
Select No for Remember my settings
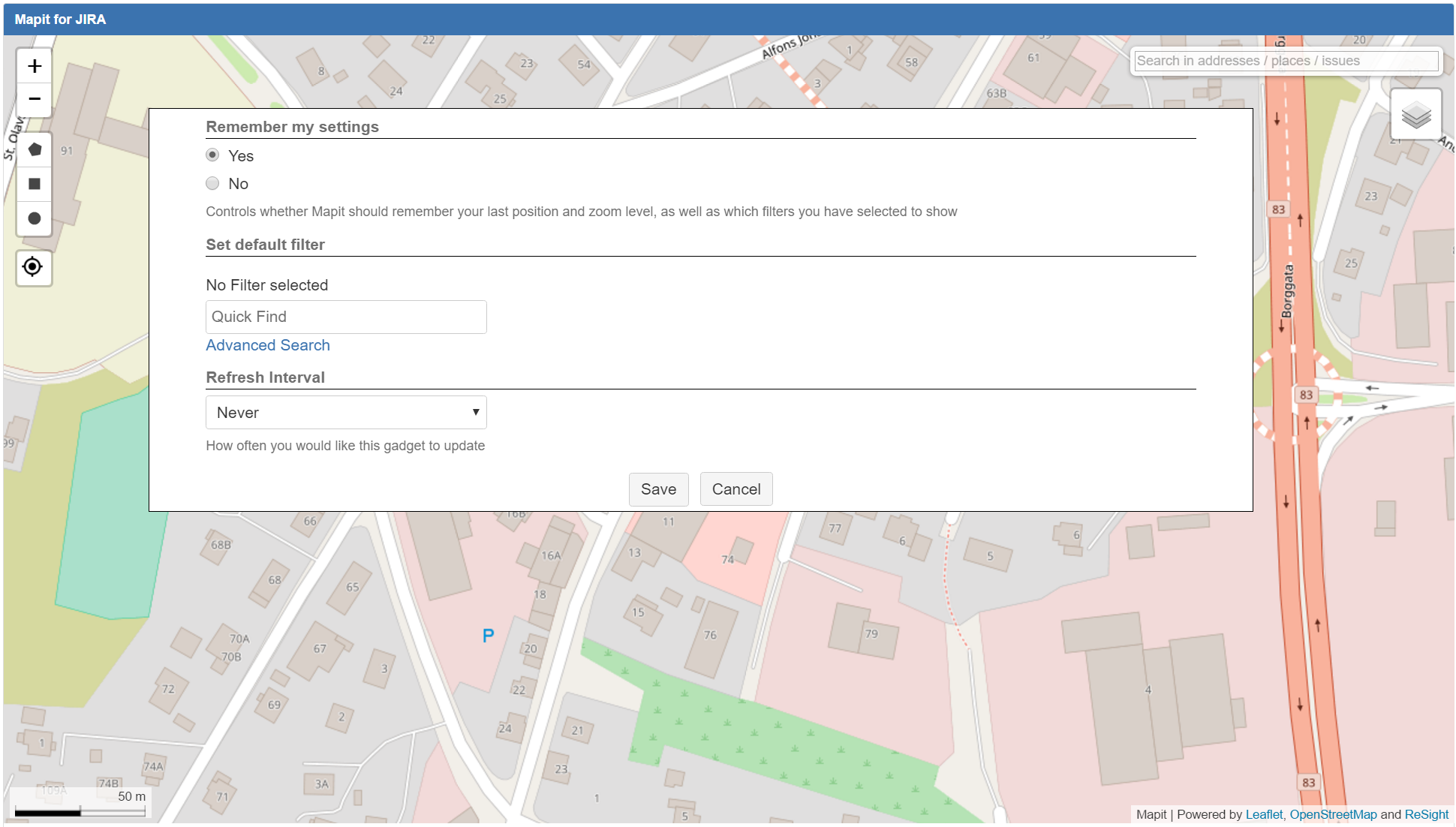213,184
